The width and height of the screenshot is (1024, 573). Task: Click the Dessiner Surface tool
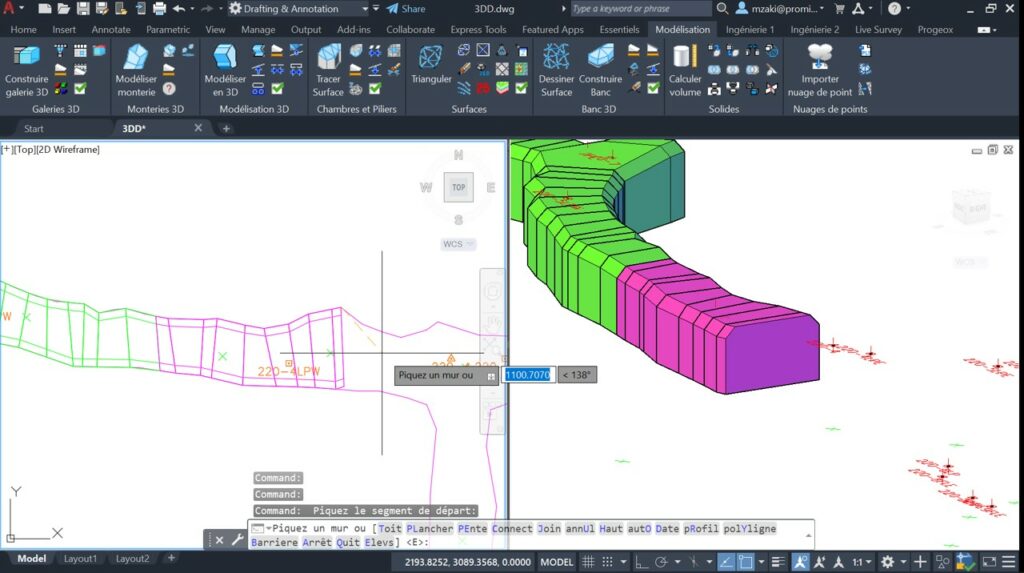click(x=556, y=71)
